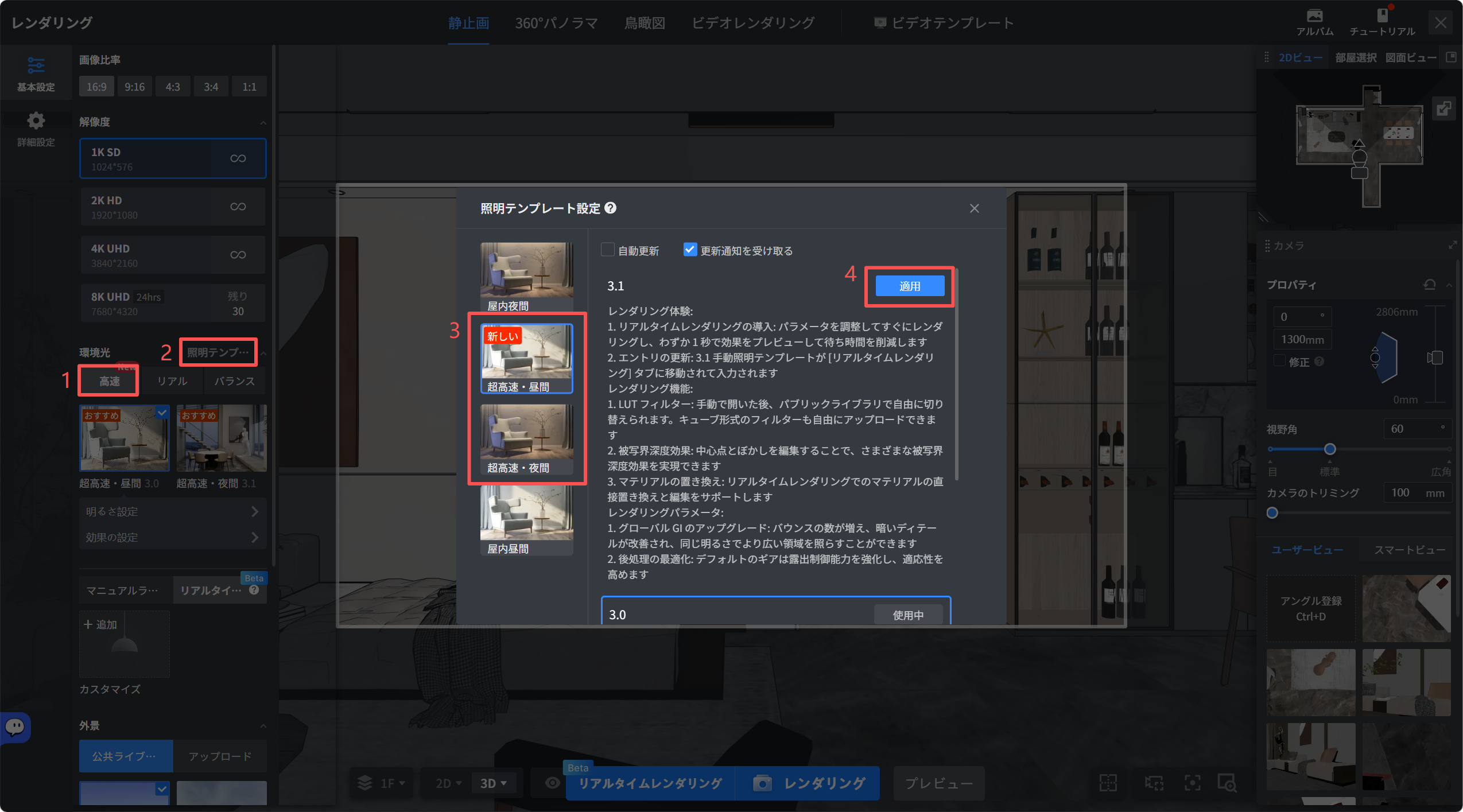Select 4:3 image ratio

[173, 87]
